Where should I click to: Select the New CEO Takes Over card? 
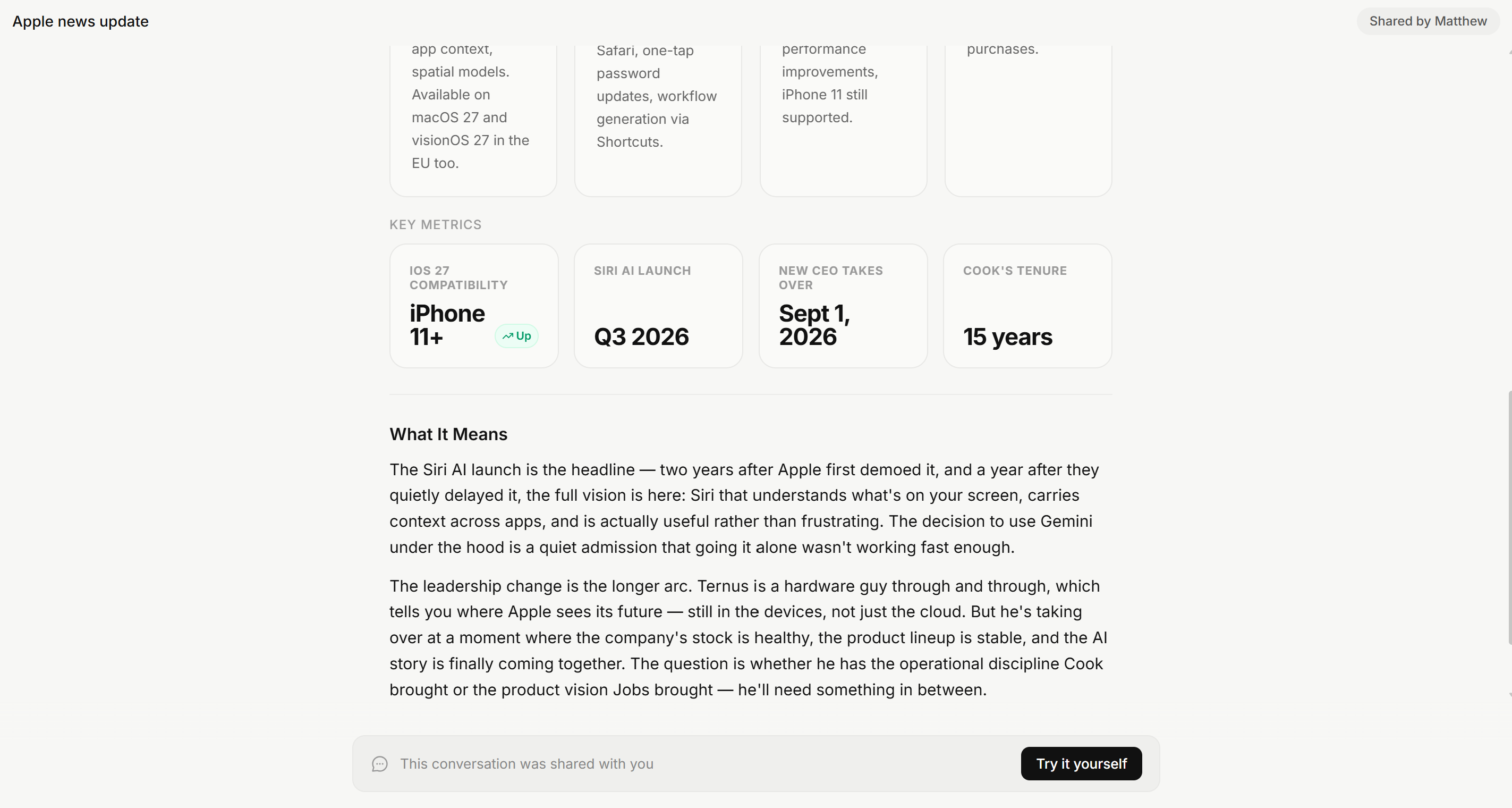(843, 306)
